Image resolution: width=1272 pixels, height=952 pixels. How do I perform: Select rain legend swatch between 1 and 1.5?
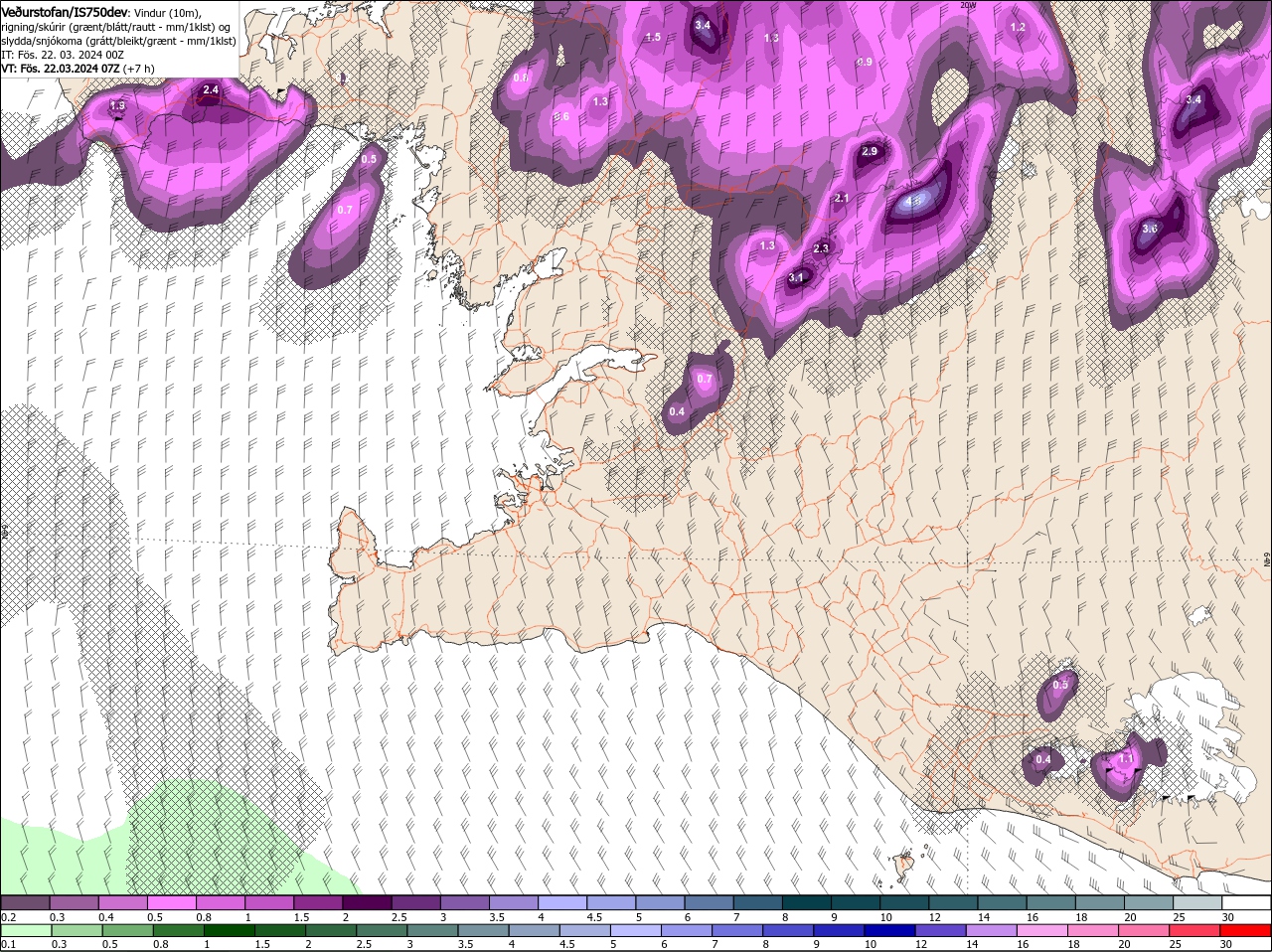229,930
